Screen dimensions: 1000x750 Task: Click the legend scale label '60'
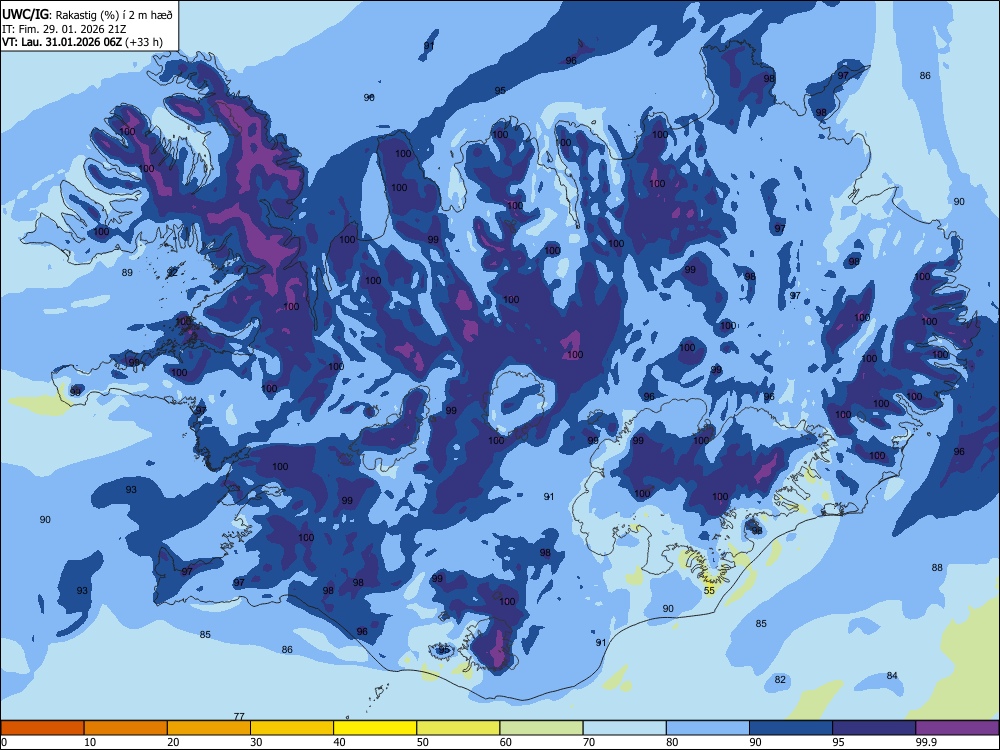pos(506,742)
